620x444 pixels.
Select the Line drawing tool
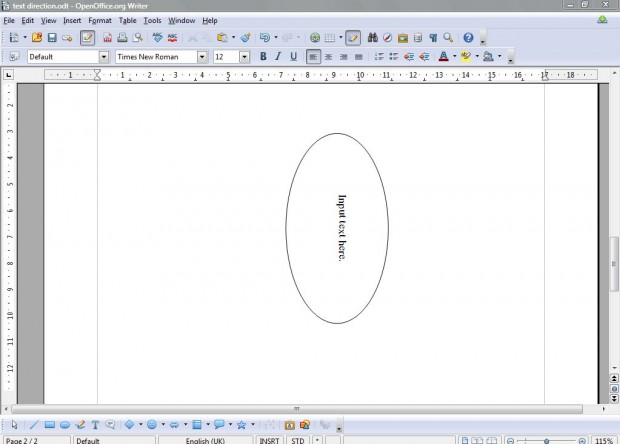tap(34, 425)
